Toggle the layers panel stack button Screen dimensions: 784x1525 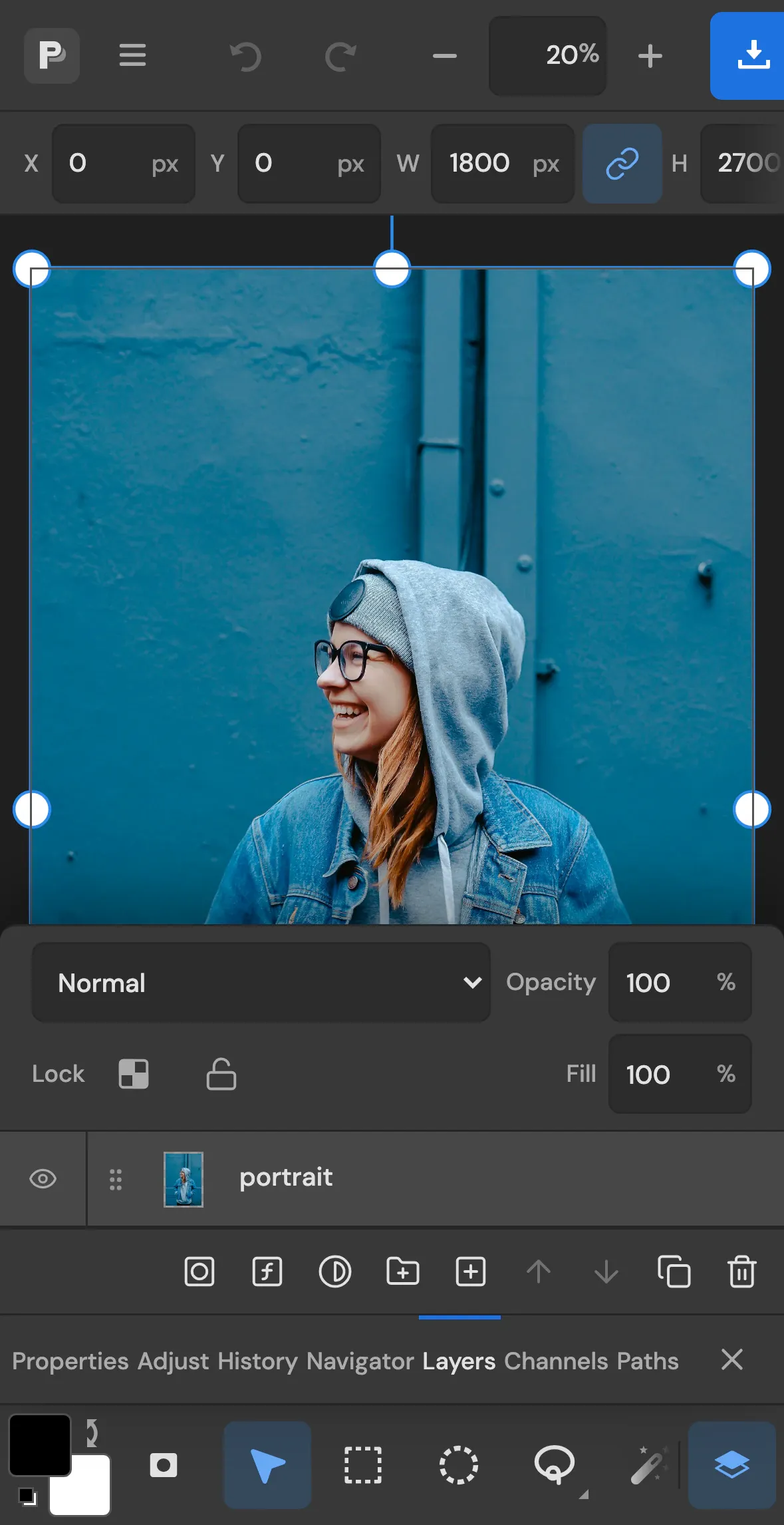tap(732, 1465)
